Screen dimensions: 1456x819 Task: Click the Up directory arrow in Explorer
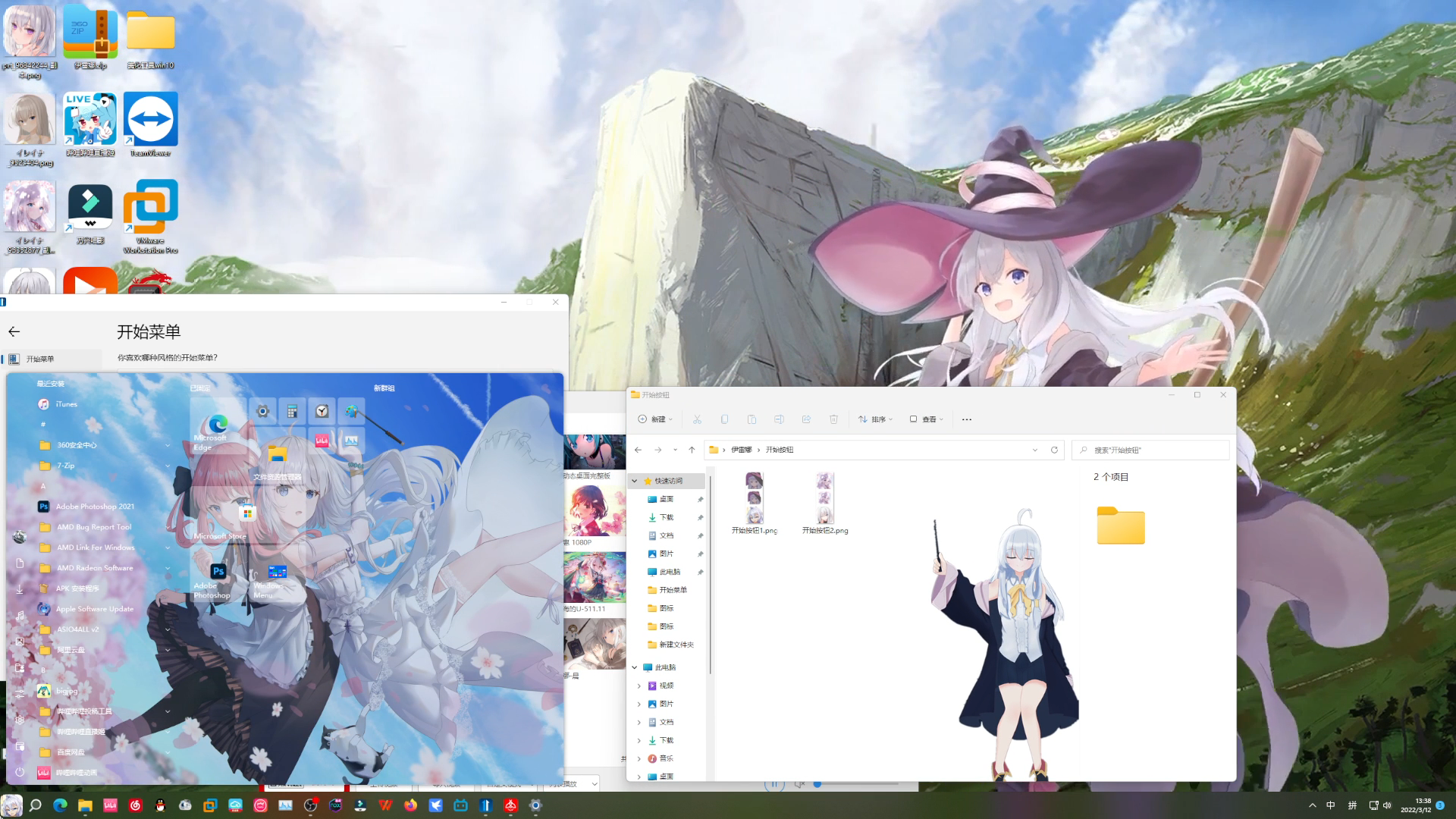692,450
